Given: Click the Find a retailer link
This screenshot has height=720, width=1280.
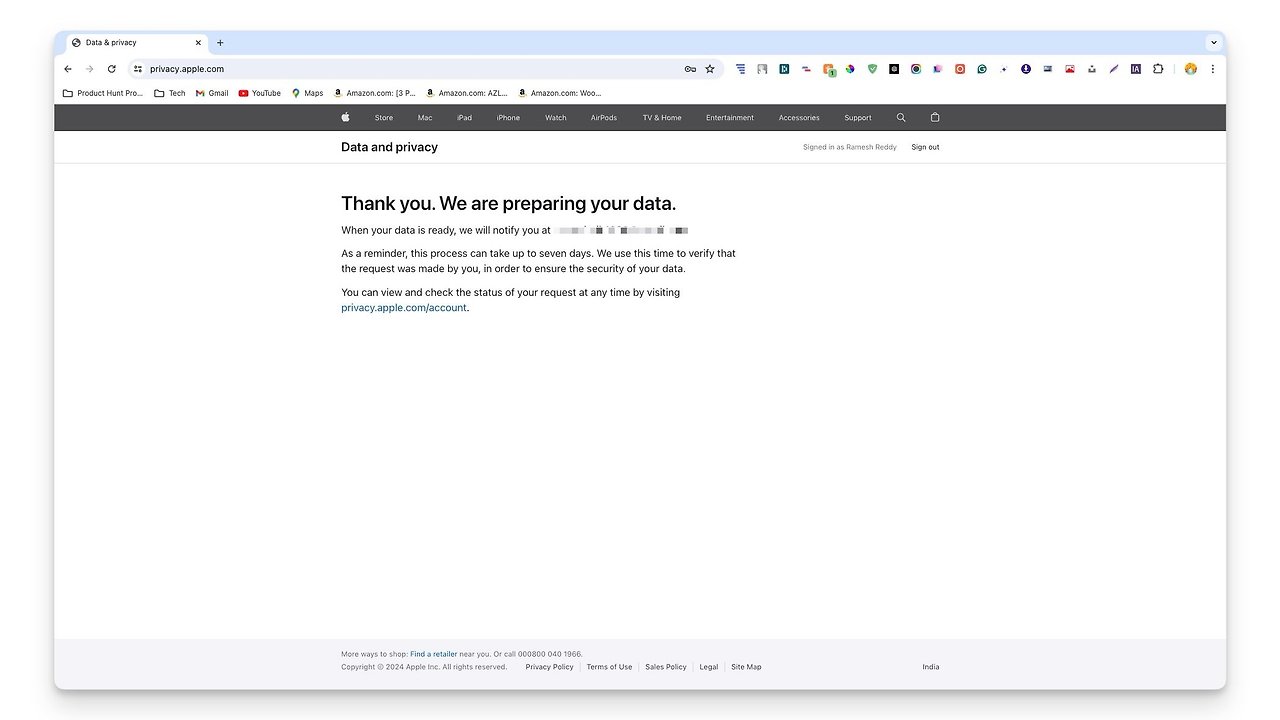Looking at the screenshot, I should point(433,654).
